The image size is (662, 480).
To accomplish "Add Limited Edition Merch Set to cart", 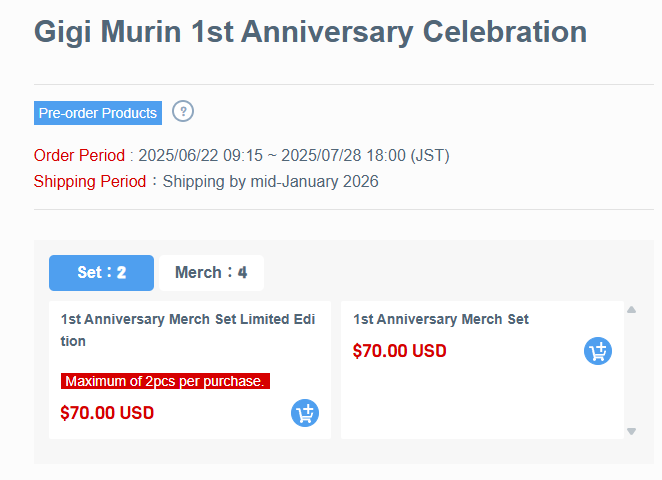I will (x=305, y=413).
